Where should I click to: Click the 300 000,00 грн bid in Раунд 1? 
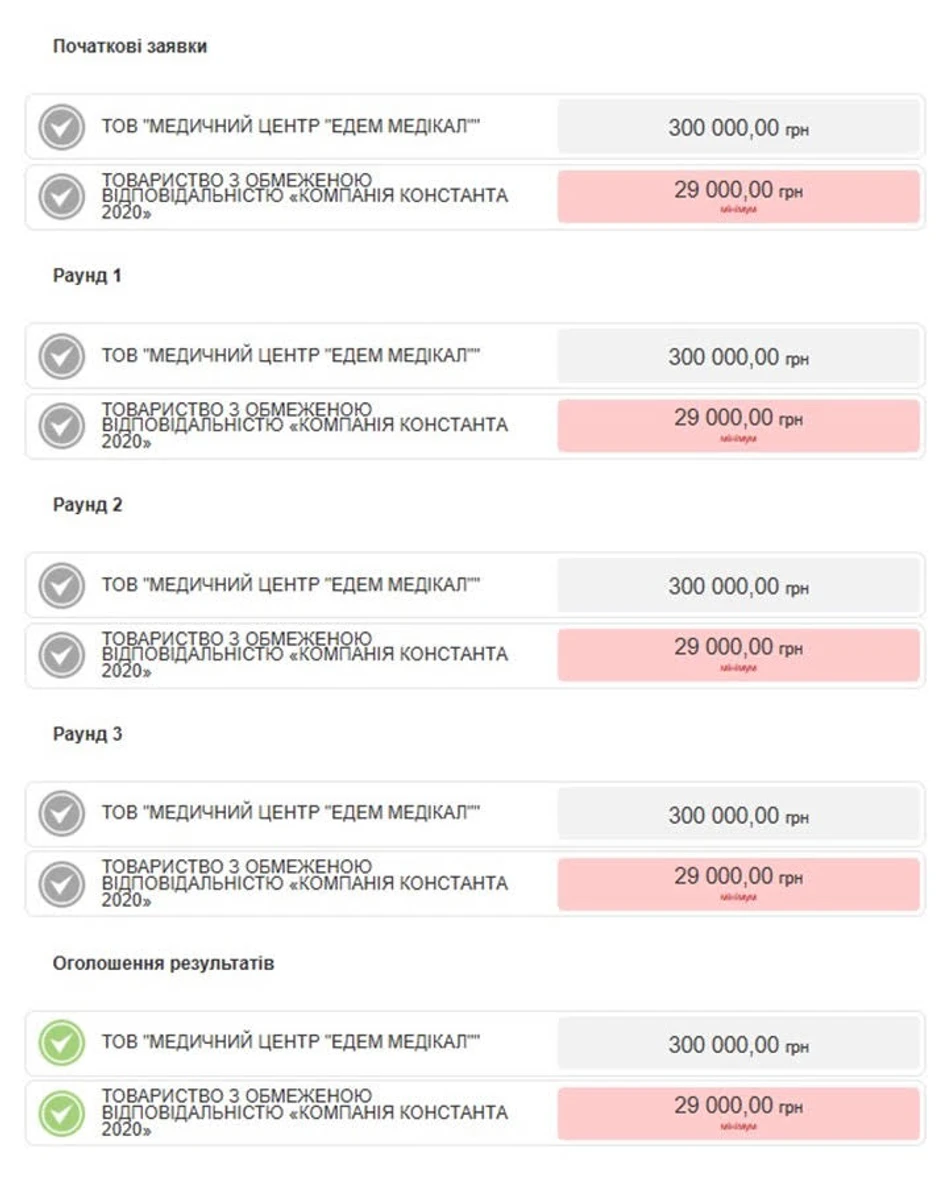point(738,357)
